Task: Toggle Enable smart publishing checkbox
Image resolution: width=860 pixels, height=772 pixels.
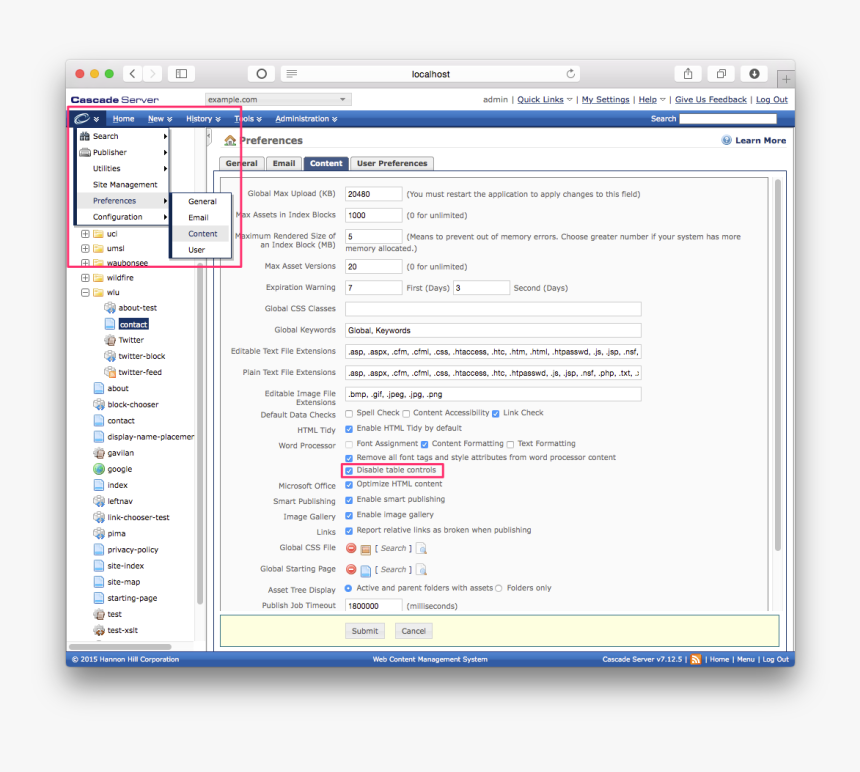Action: coord(349,500)
